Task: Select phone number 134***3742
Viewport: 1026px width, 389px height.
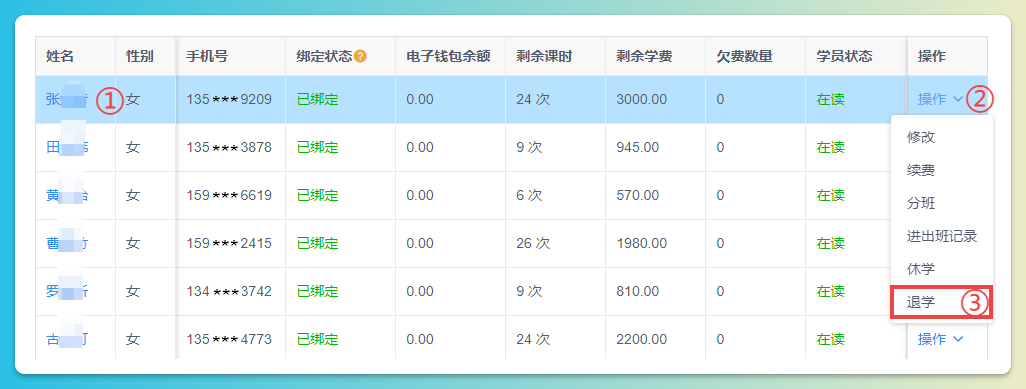Action: [x=229, y=291]
